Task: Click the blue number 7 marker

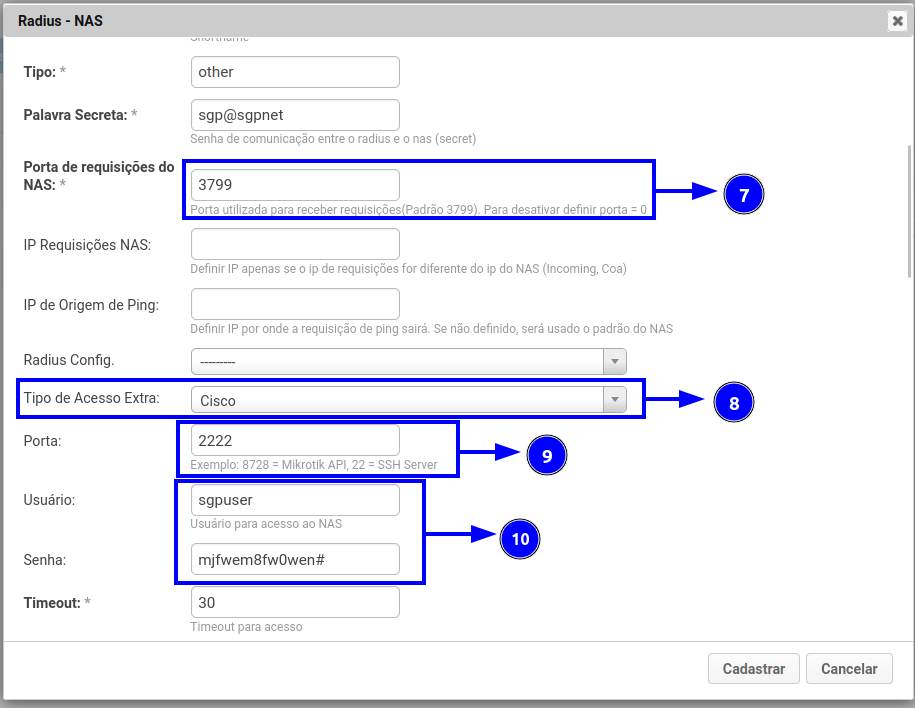Action: (x=743, y=195)
